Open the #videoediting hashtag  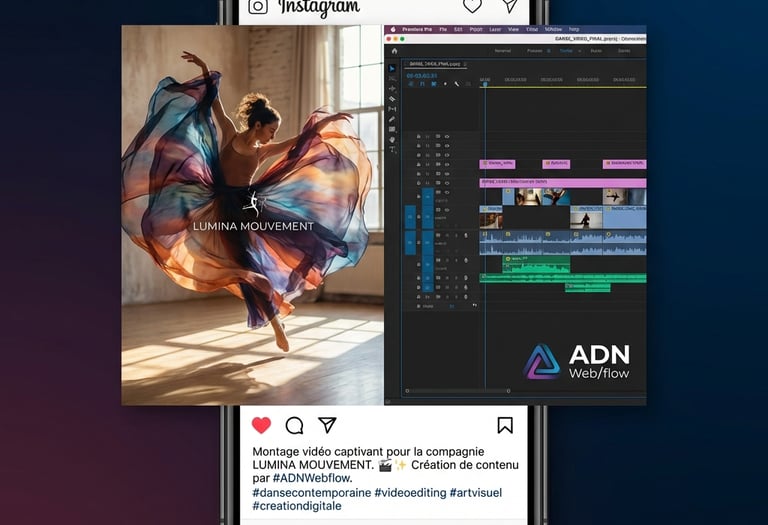pos(410,493)
